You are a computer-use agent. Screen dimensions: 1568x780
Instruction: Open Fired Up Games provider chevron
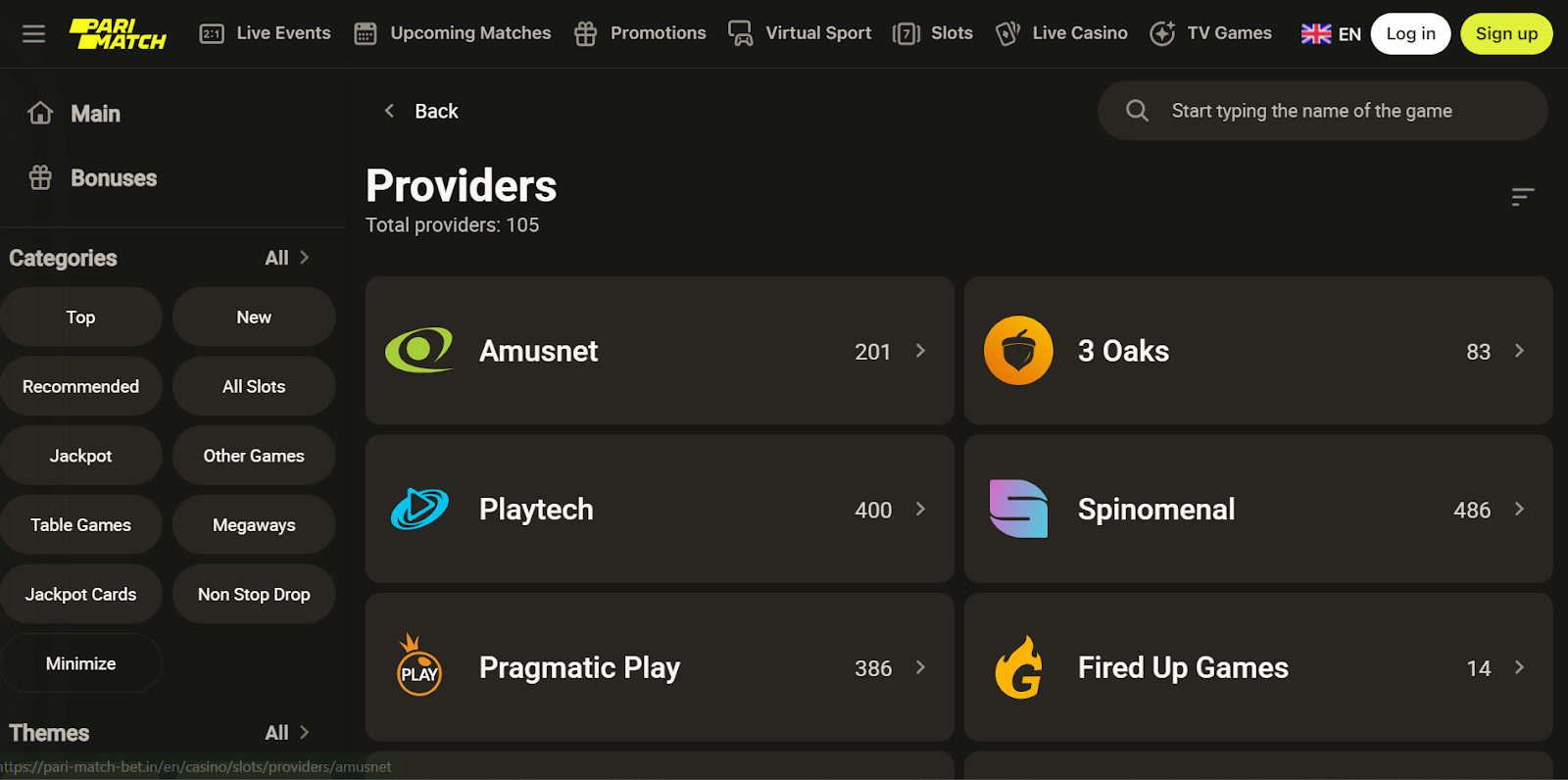tap(1519, 667)
